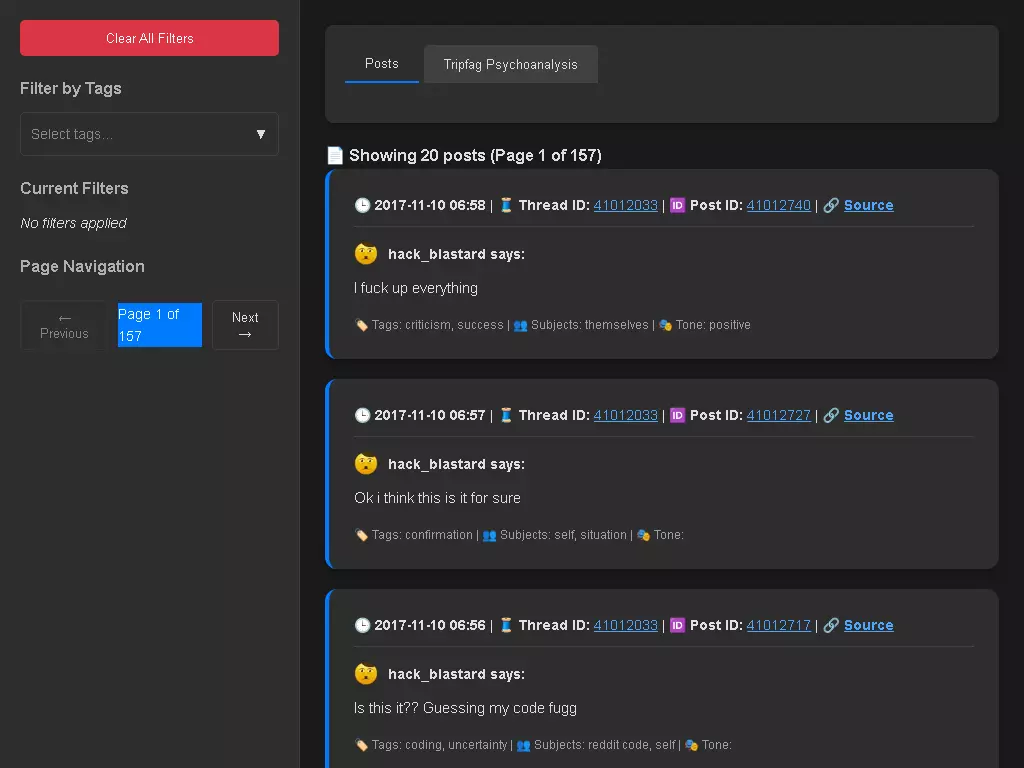Click 'Is this it?? Guessing my code fugg'
The height and width of the screenshot is (768, 1024).
tap(465, 708)
